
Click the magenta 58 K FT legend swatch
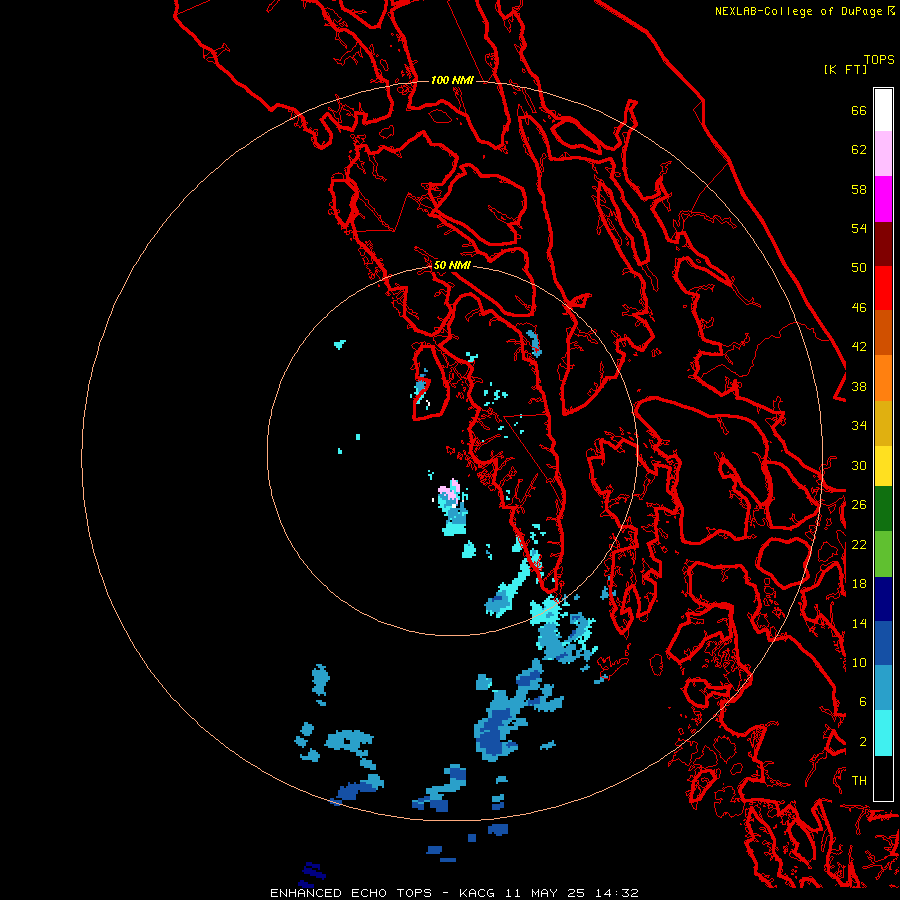tap(883, 199)
